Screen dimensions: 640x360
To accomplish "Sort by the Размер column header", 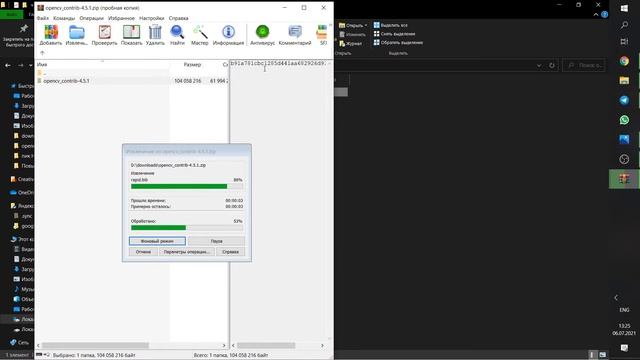I will click(x=192, y=64).
